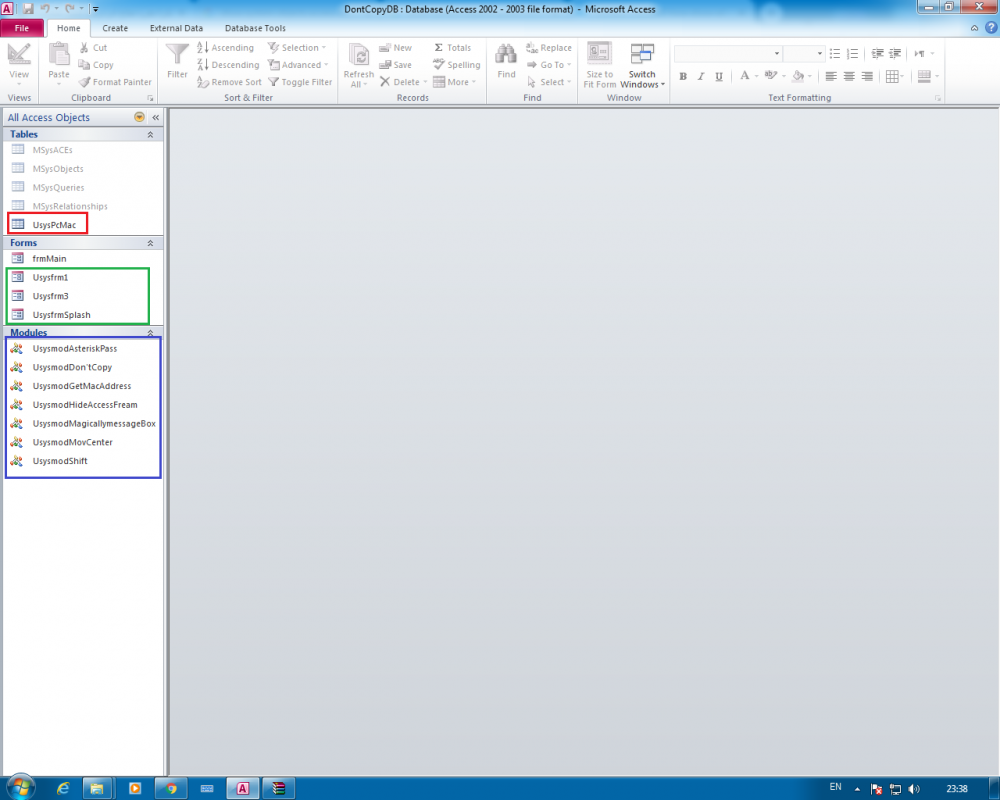Close the navigation pane shutter bar
Viewport: 1000px width, 800px height.
(x=156, y=117)
